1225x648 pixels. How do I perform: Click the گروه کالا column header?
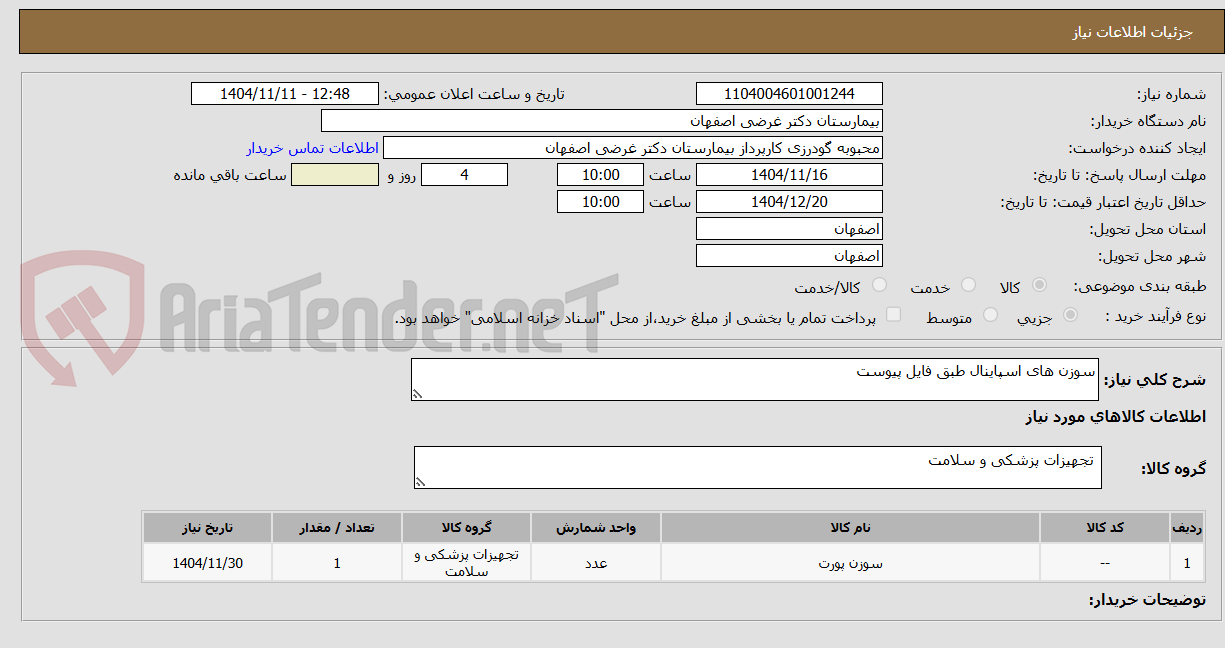(x=467, y=528)
